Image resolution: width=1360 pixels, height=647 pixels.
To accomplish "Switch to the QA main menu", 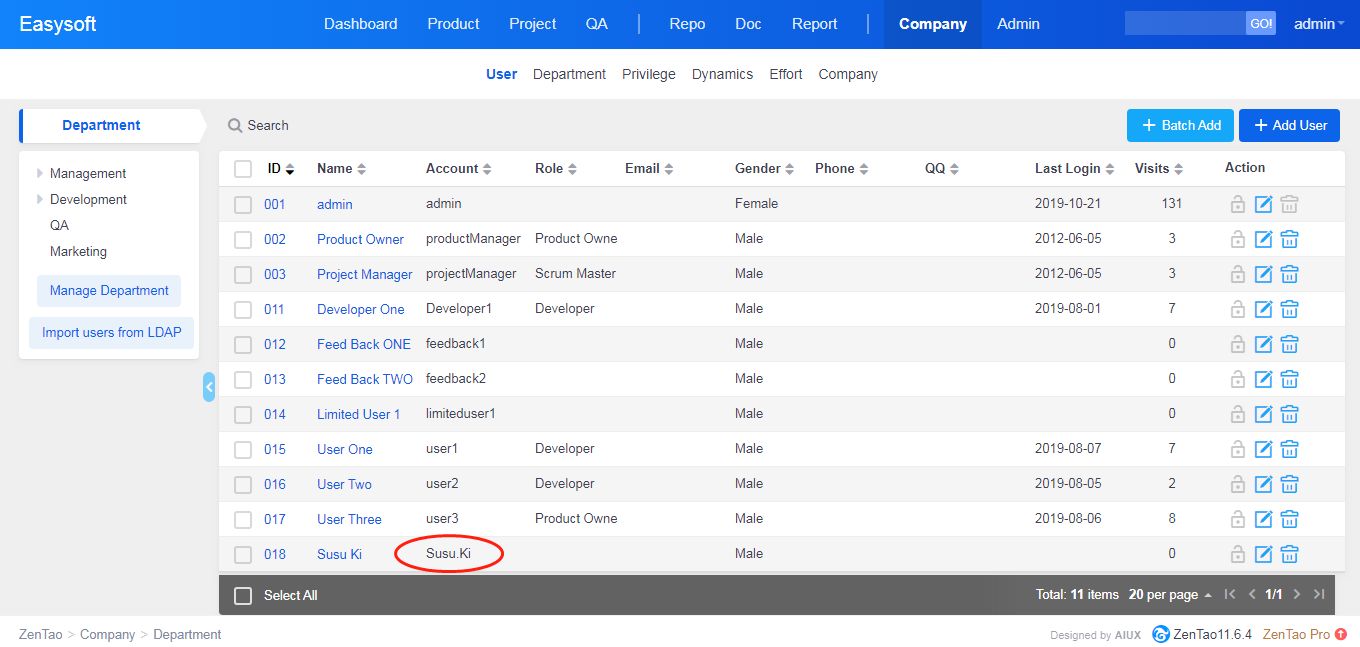I will 596,24.
